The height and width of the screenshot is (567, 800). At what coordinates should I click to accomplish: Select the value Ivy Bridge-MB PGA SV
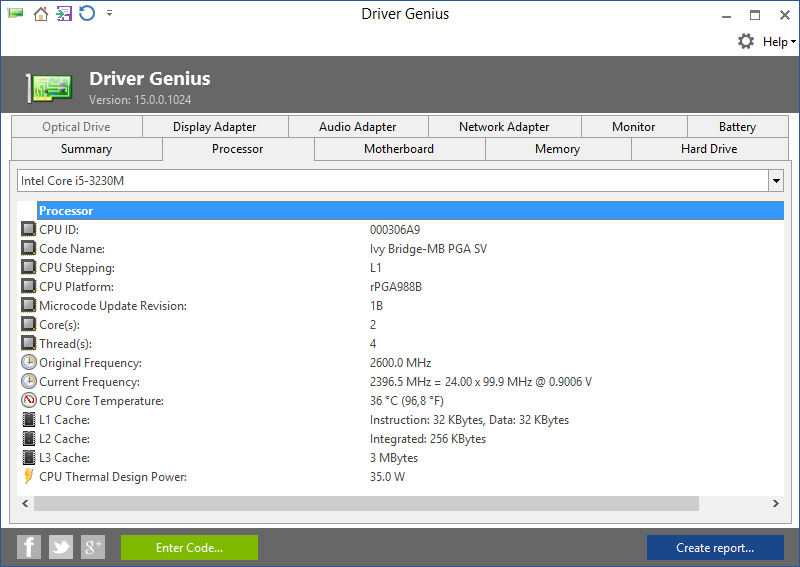(428, 249)
